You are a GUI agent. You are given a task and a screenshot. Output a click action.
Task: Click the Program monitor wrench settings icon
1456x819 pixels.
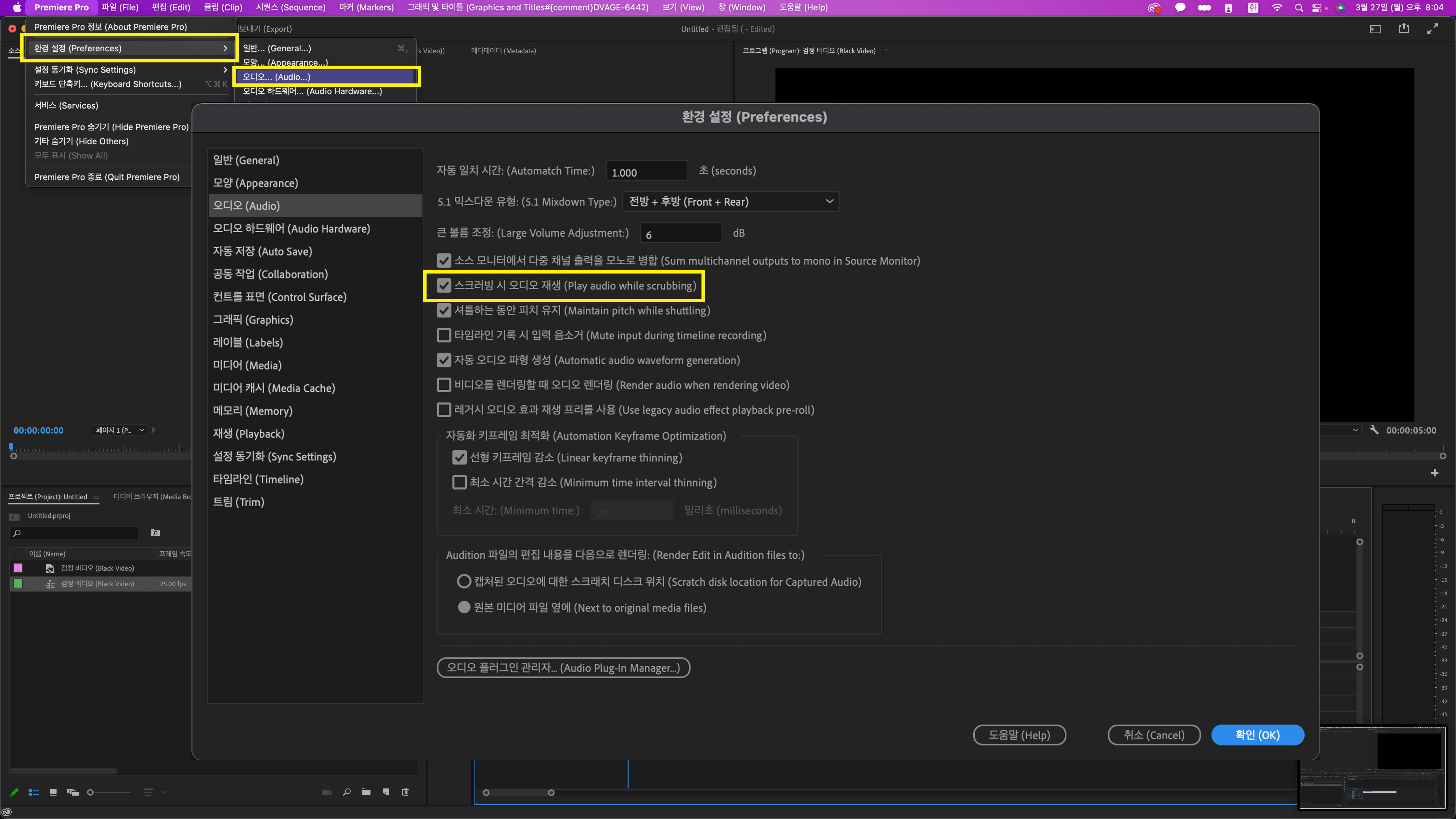tap(1374, 430)
